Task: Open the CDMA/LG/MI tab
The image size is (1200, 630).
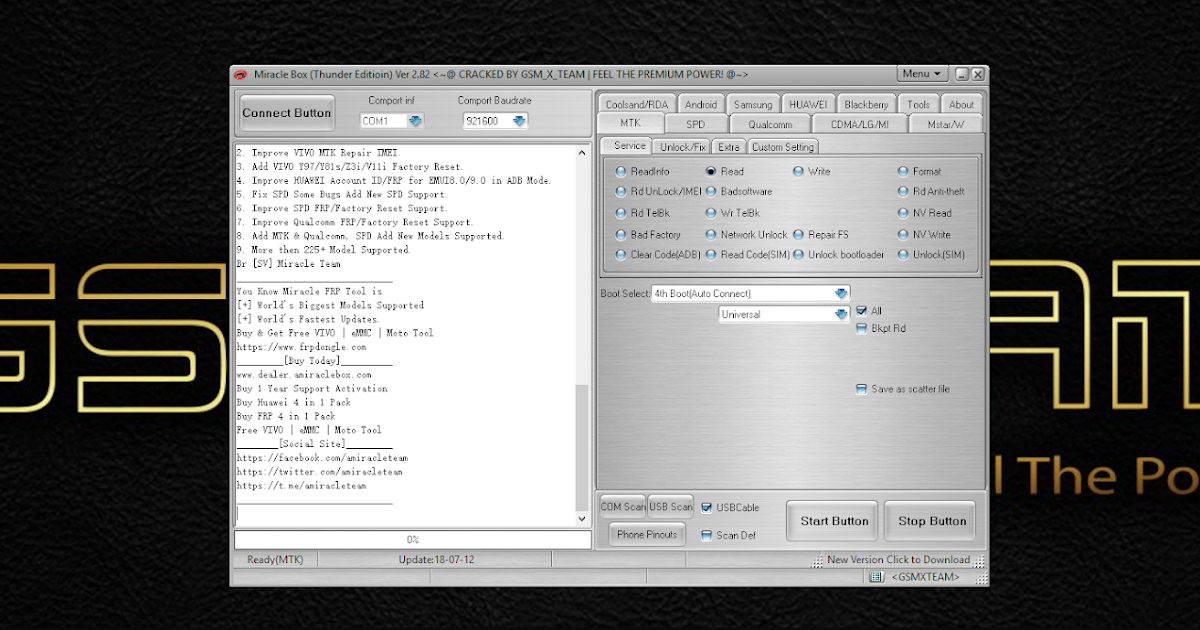Action: click(x=860, y=124)
